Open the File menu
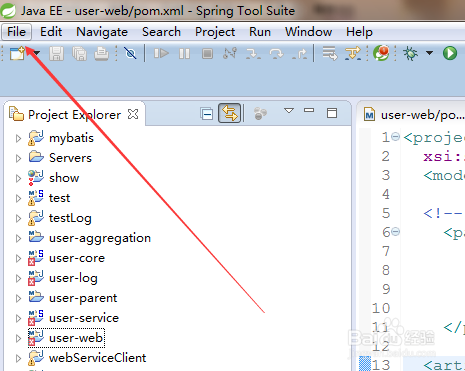 click(x=16, y=32)
